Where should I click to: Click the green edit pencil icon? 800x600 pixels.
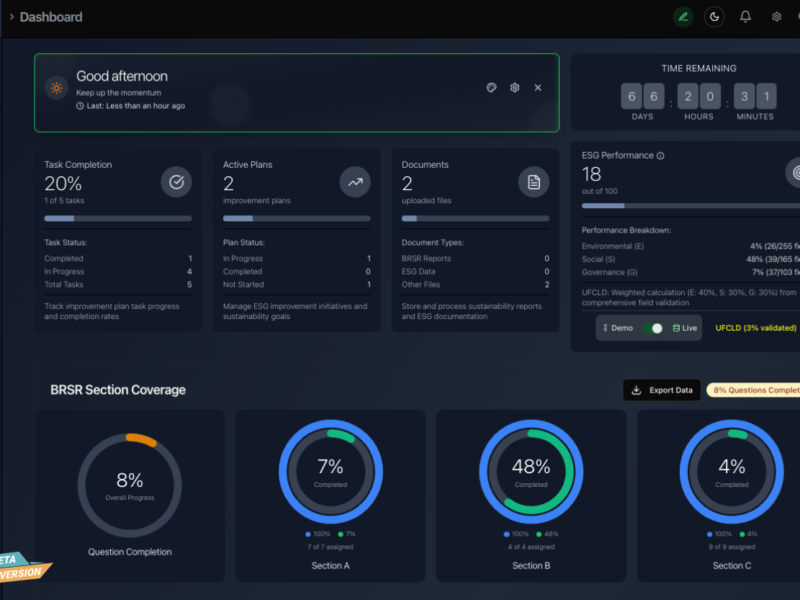[x=683, y=16]
